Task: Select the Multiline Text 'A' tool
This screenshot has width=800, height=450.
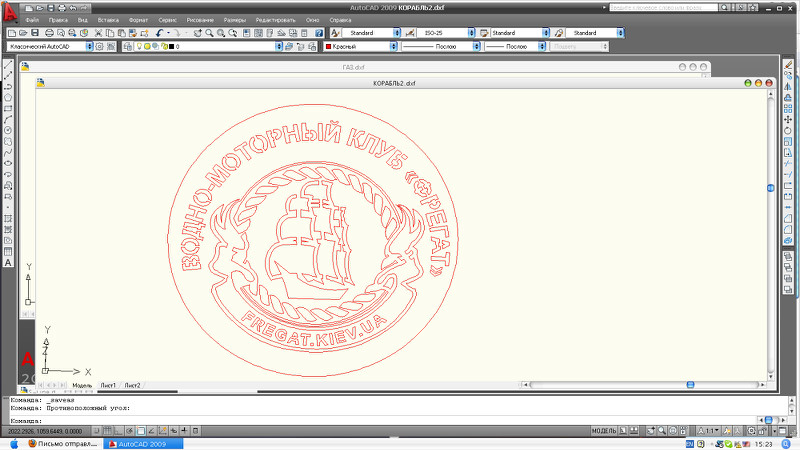Action: coord(8,263)
